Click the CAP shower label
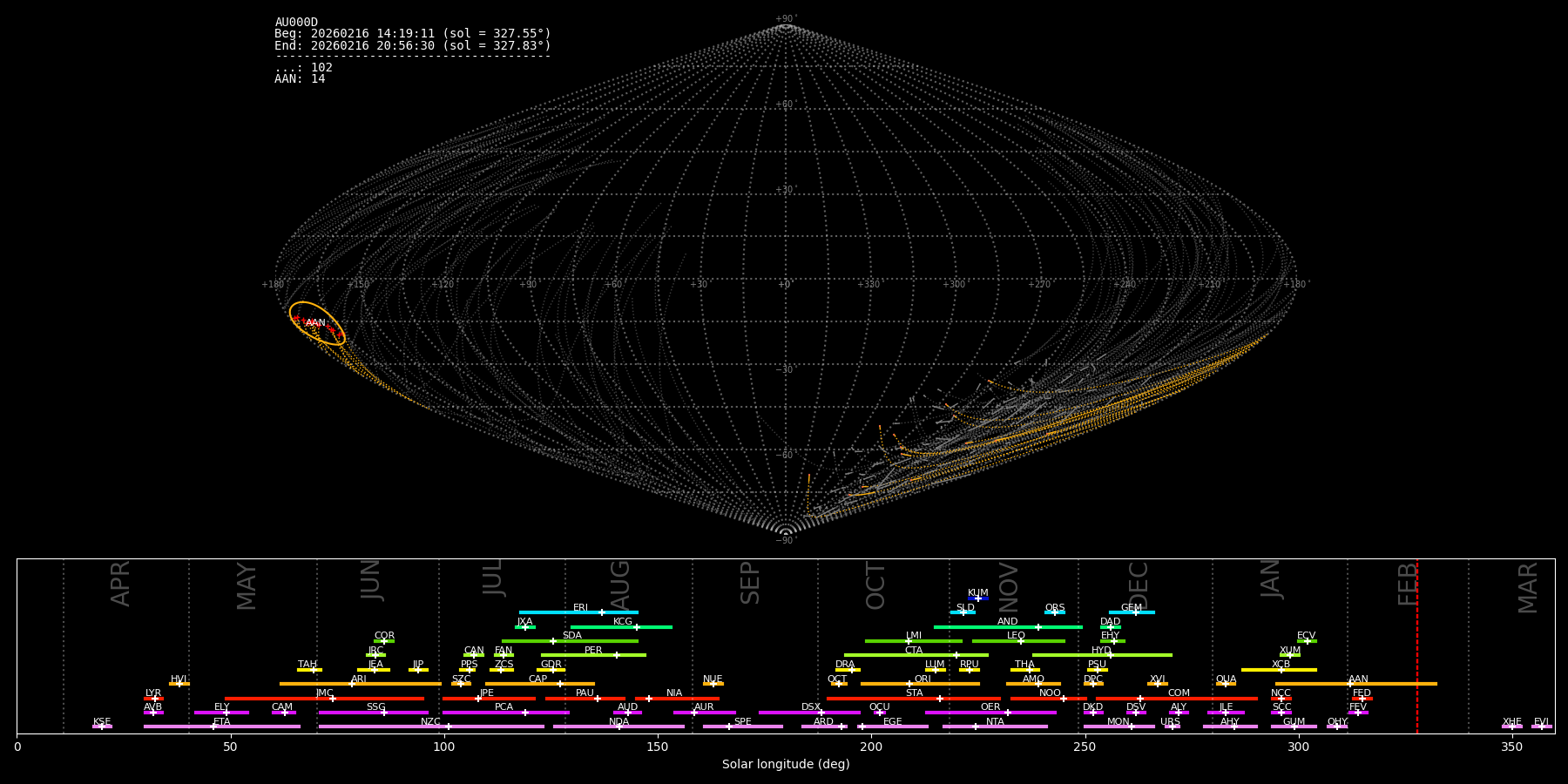The image size is (1568, 784). click(538, 679)
